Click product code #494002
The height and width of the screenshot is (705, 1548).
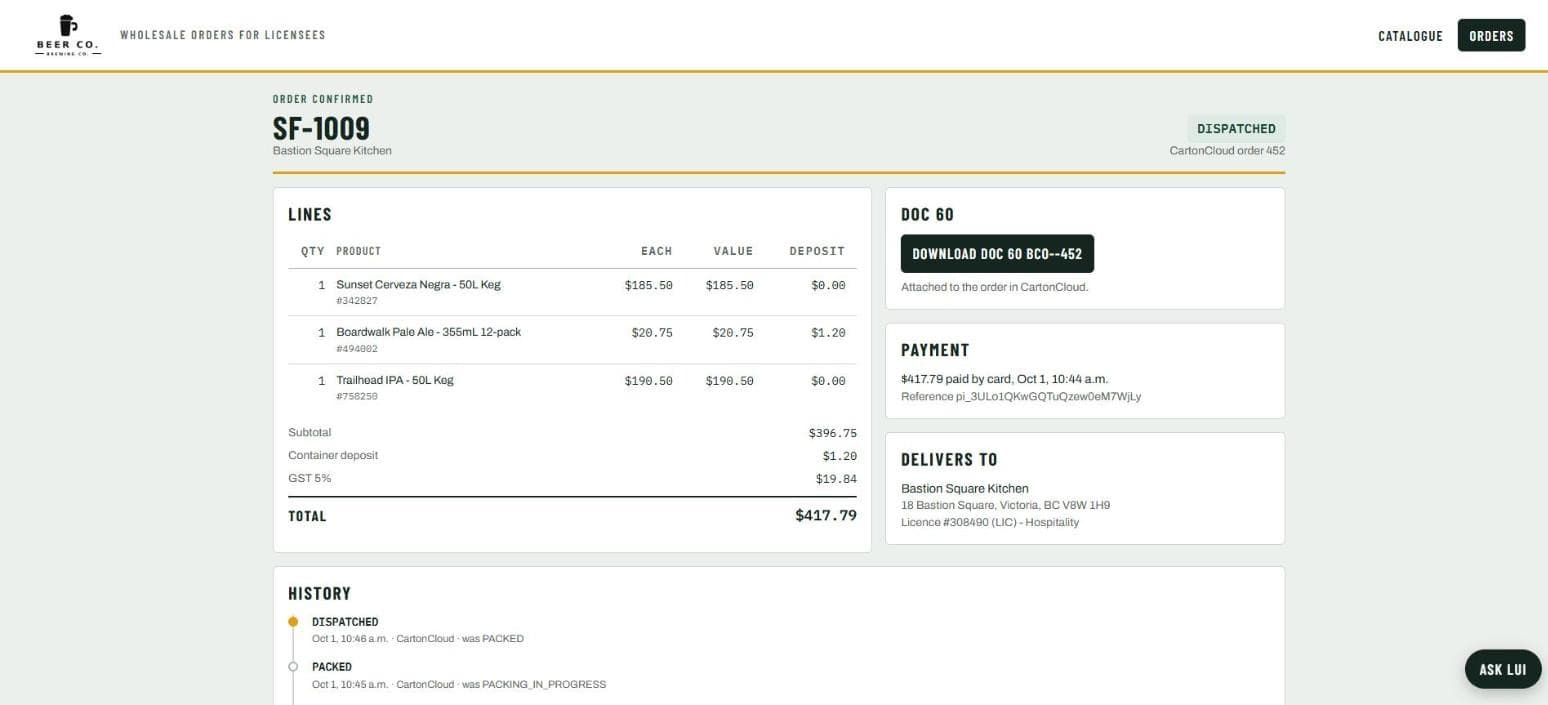356,349
